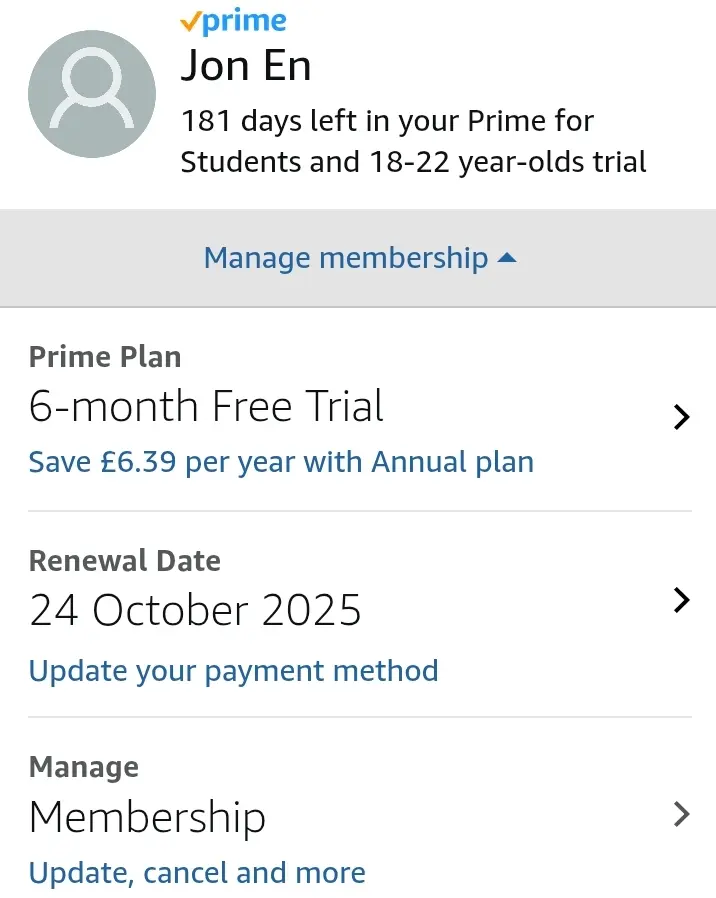Image resolution: width=716 pixels, height=898 pixels.
Task: Click the Prime Plan heading label
Action: click(105, 357)
